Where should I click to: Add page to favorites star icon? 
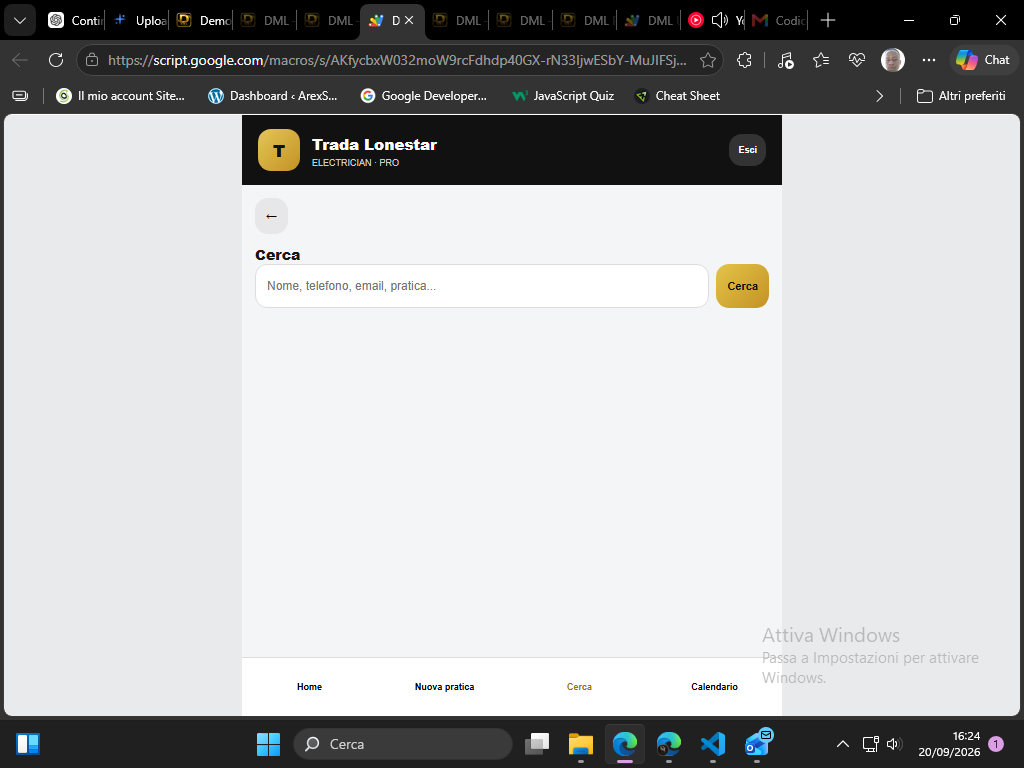click(707, 60)
